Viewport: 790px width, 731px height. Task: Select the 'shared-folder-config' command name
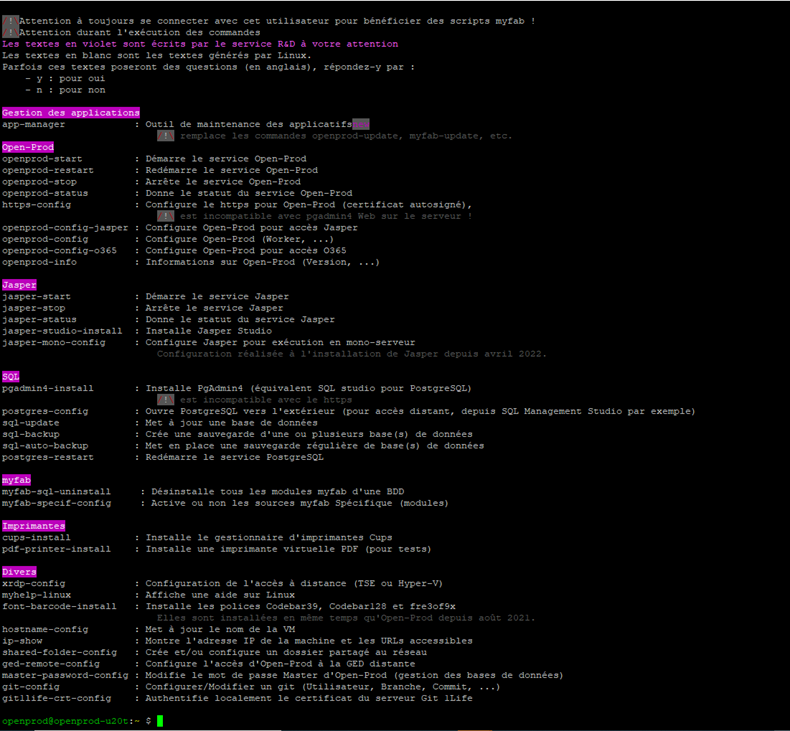pyautogui.click(x=59, y=652)
